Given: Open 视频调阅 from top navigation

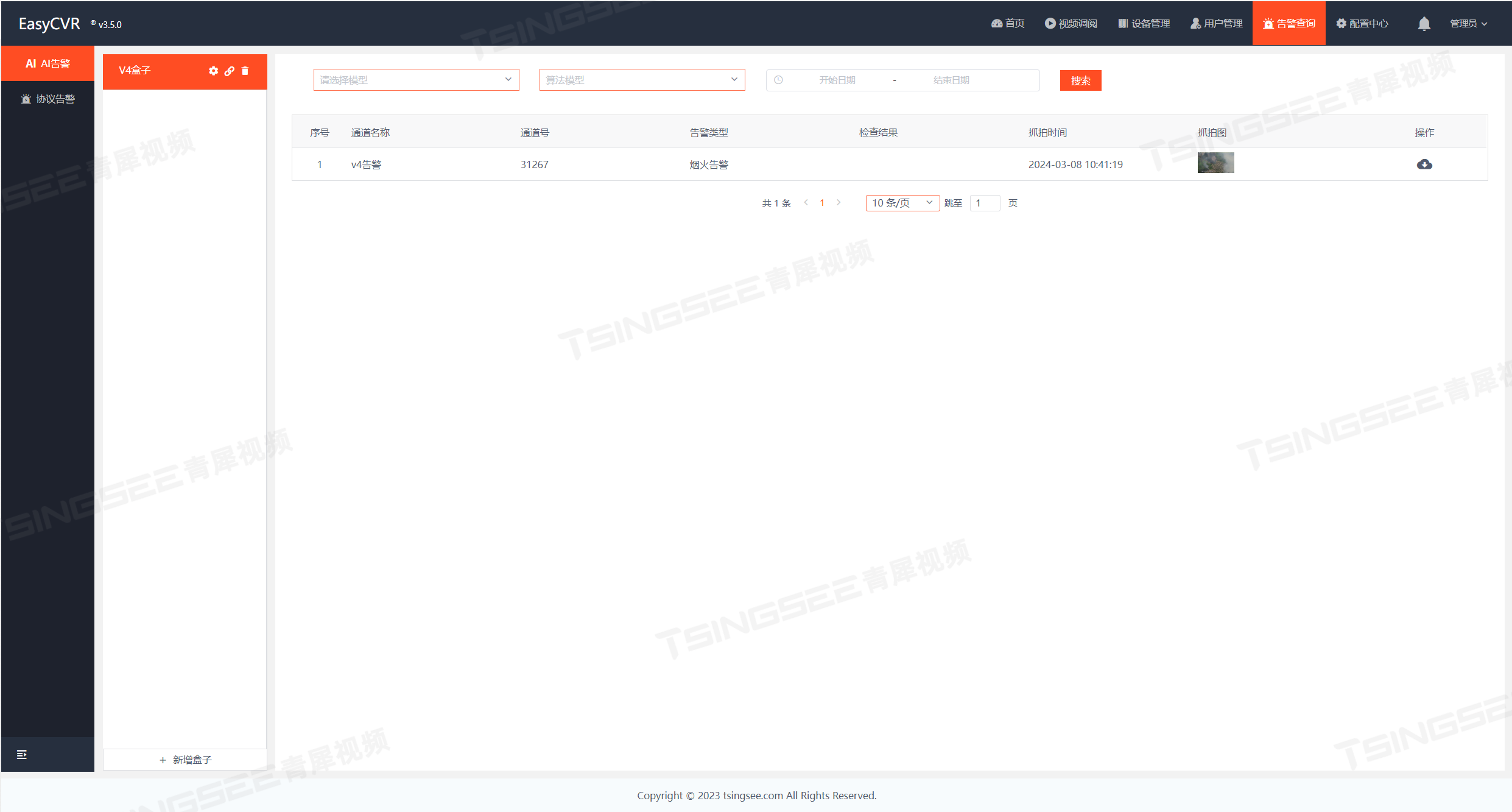Looking at the screenshot, I should tap(1071, 24).
